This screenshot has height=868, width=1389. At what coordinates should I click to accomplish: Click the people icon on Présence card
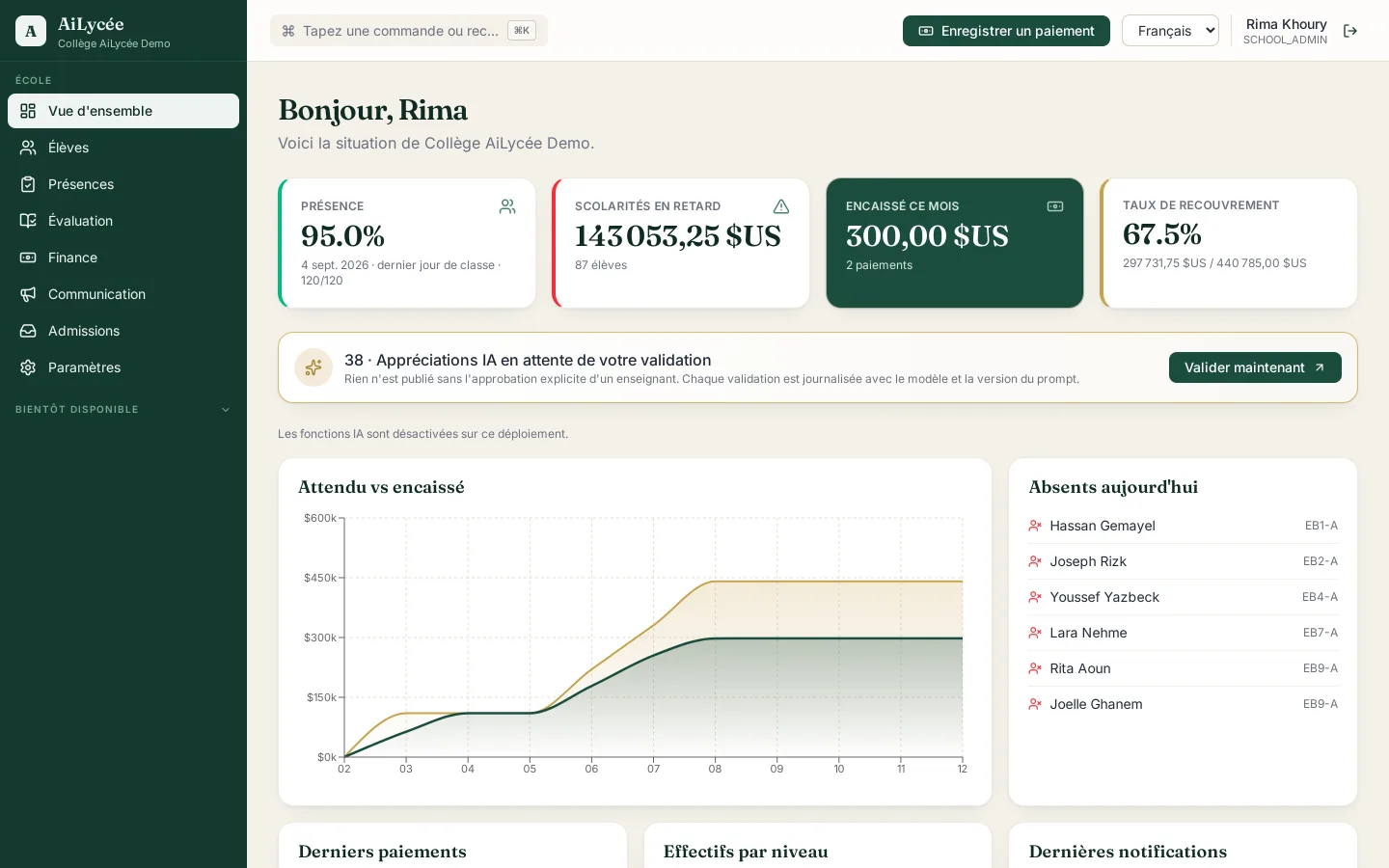pyautogui.click(x=507, y=206)
